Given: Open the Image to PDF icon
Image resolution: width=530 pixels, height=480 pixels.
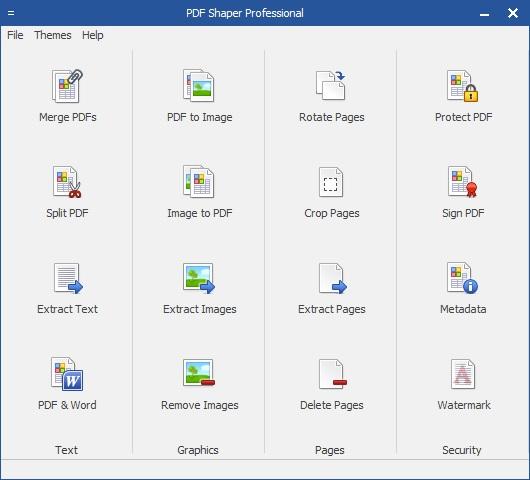Looking at the screenshot, I should 199,182.
